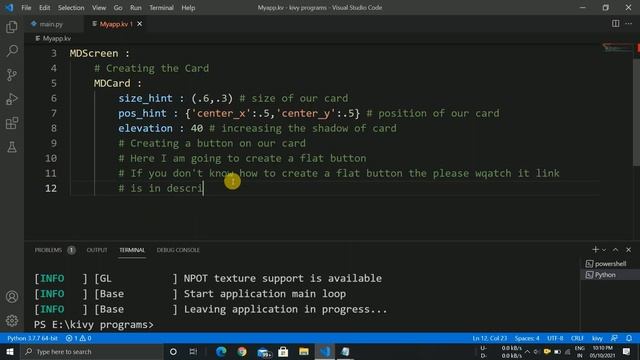Click the pos_hint property on line 7
This screenshot has width=640, height=360.
click(x=142, y=113)
